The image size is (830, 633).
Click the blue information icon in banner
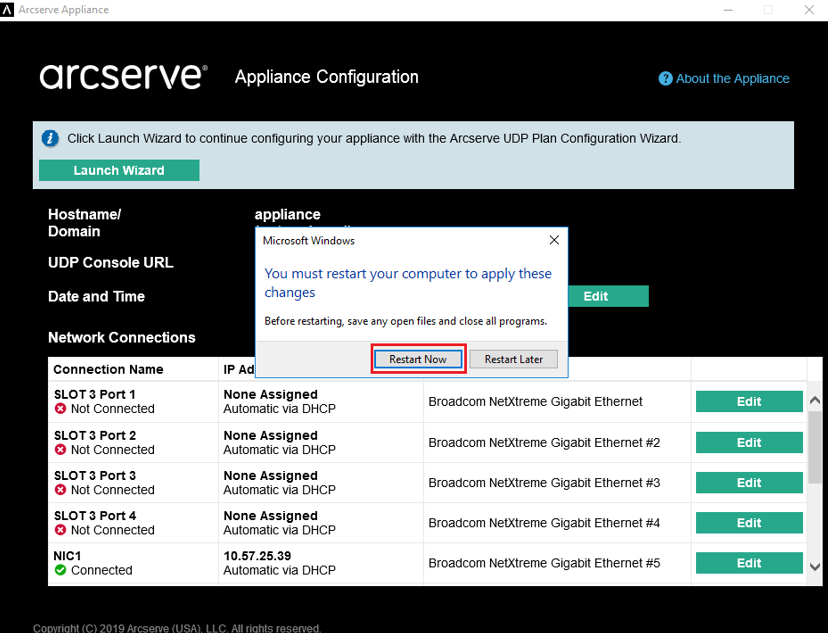[x=50, y=139]
